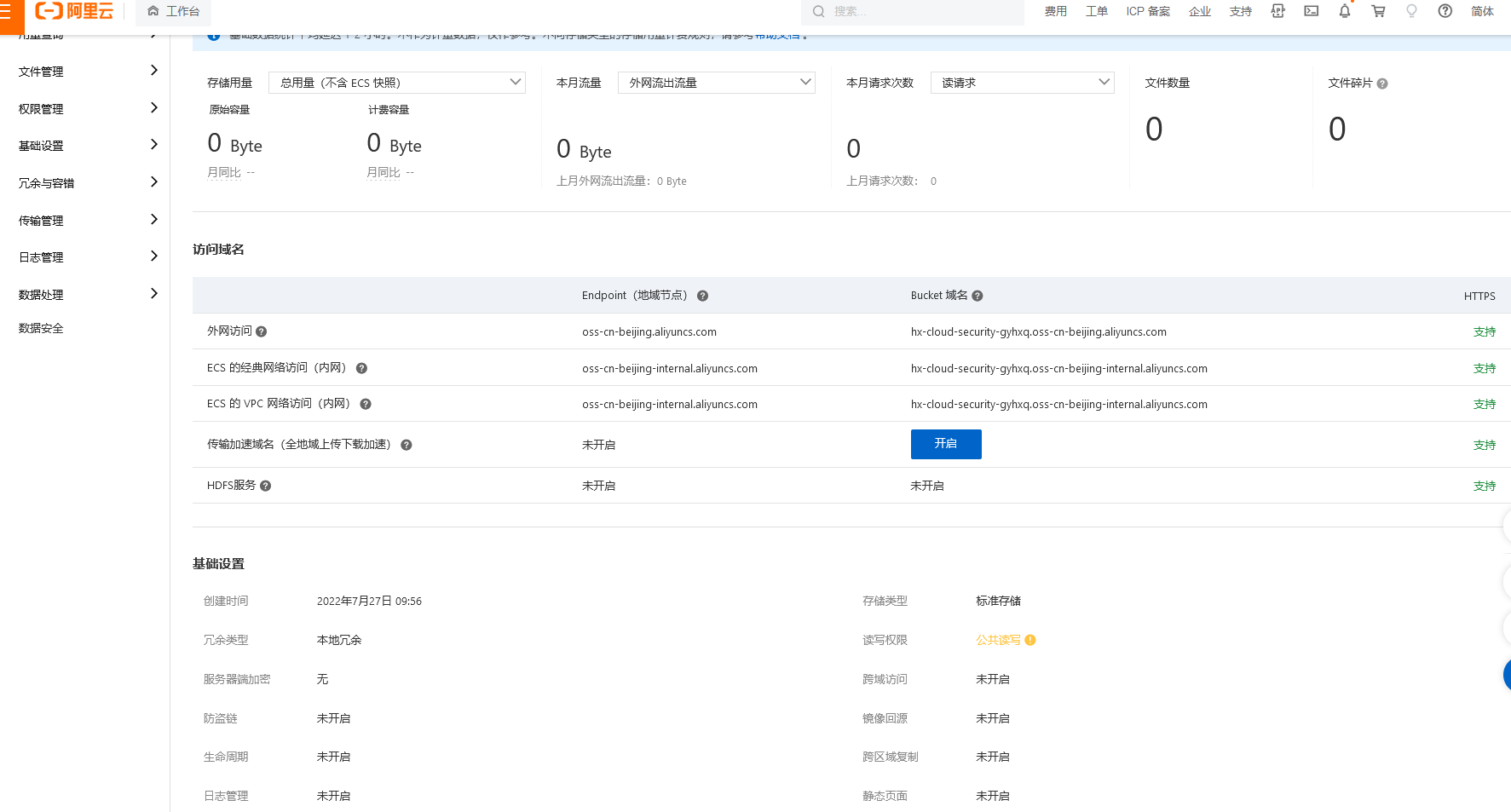This screenshot has width=1511, height=812.
Task: Click 支持 in the 外网访问 row
Action: tap(1485, 331)
